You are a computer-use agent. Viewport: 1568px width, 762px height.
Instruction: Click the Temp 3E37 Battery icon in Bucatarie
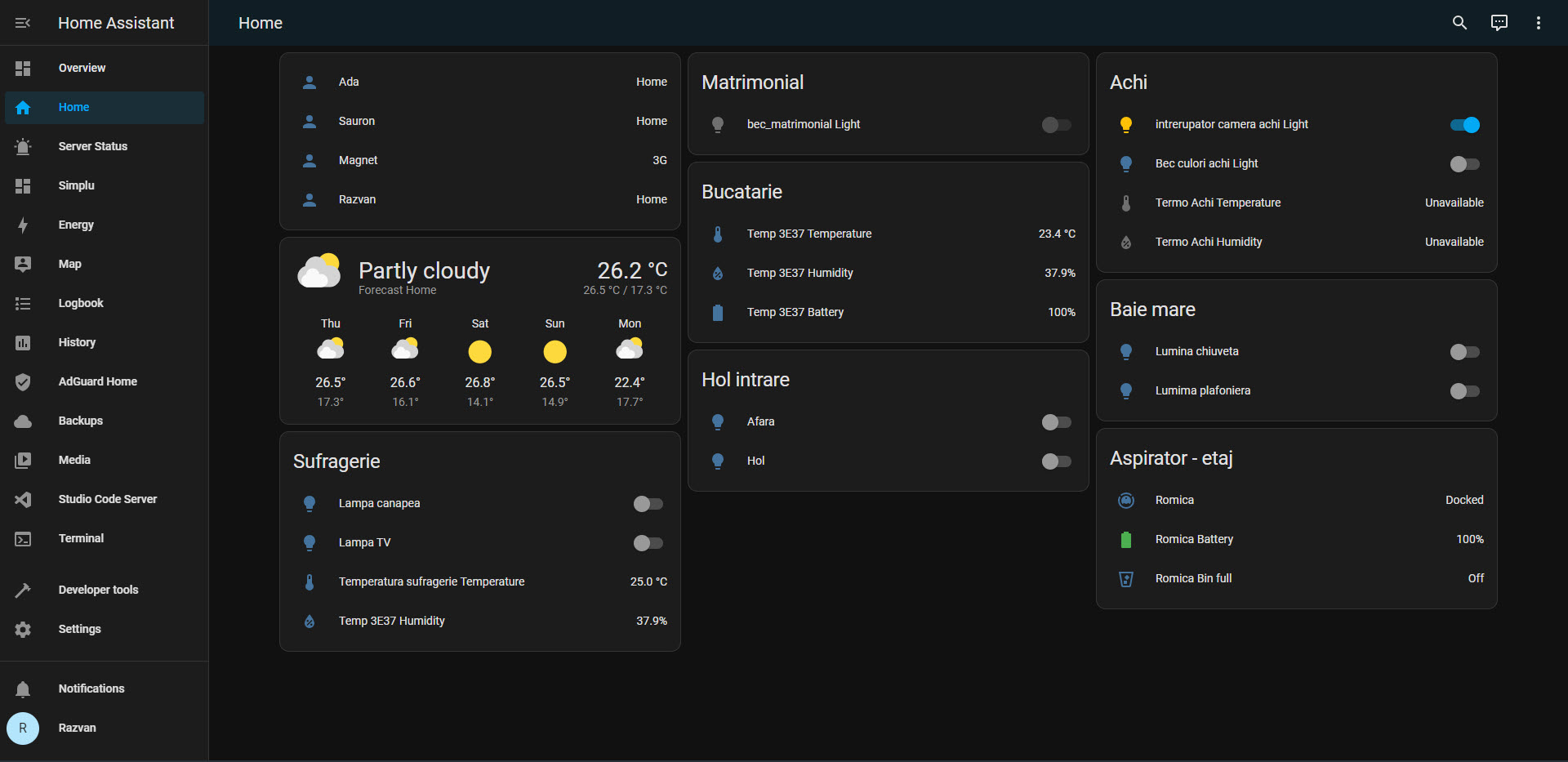click(718, 312)
